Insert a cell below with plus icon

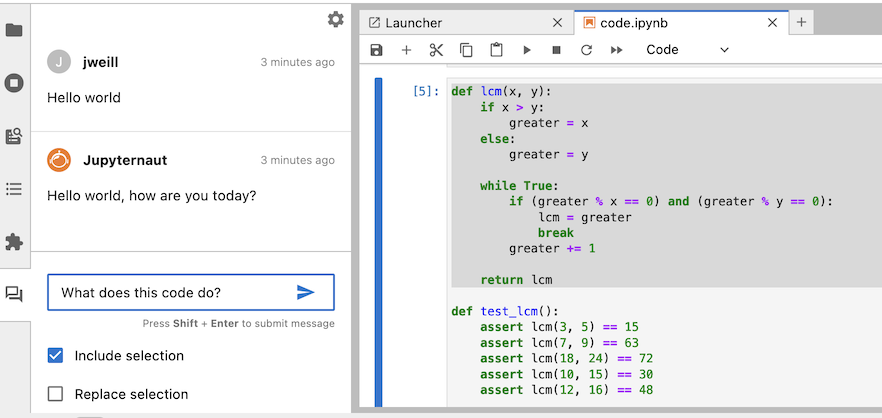pos(406,50)
